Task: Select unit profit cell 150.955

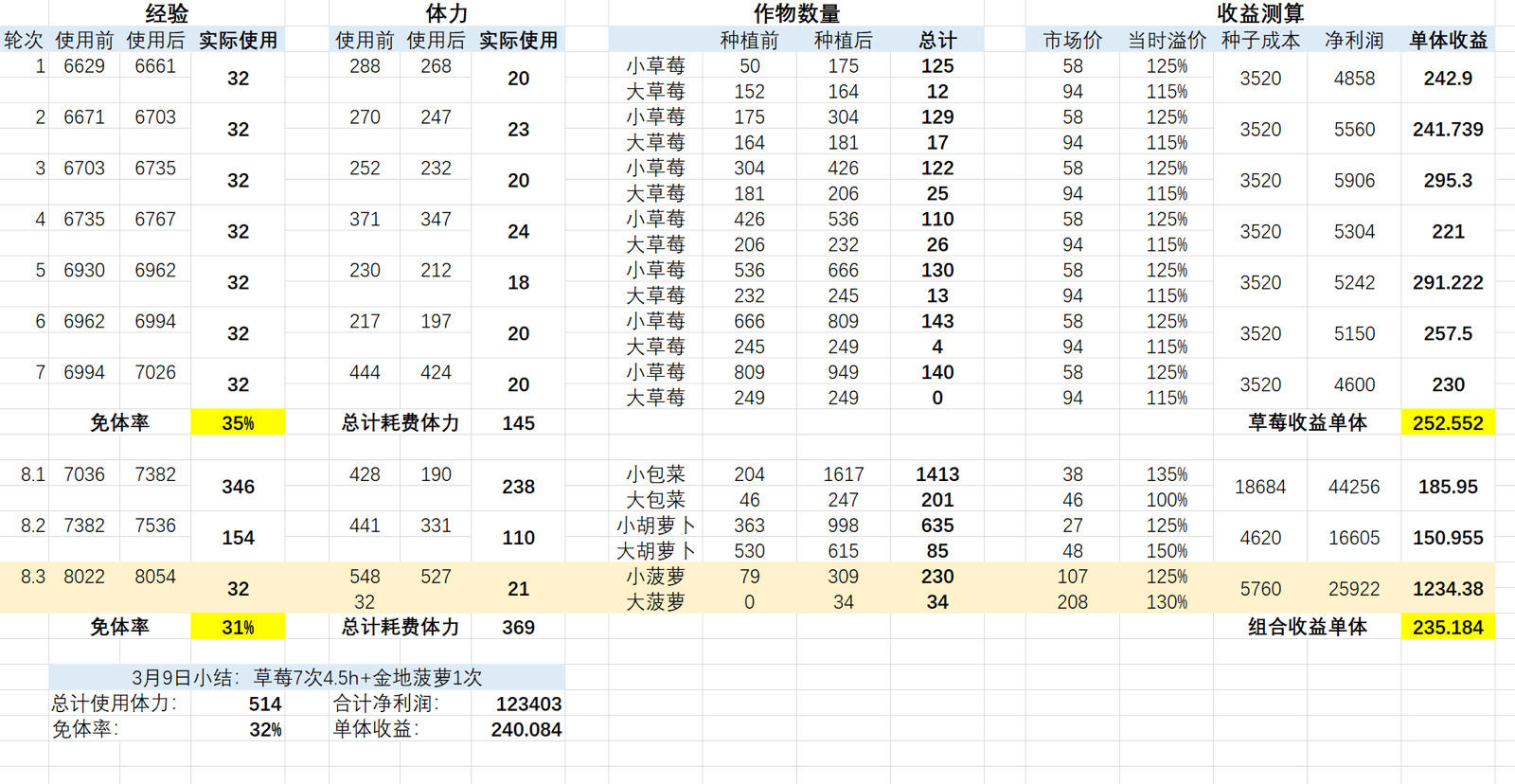Action: click(1448, 537)
